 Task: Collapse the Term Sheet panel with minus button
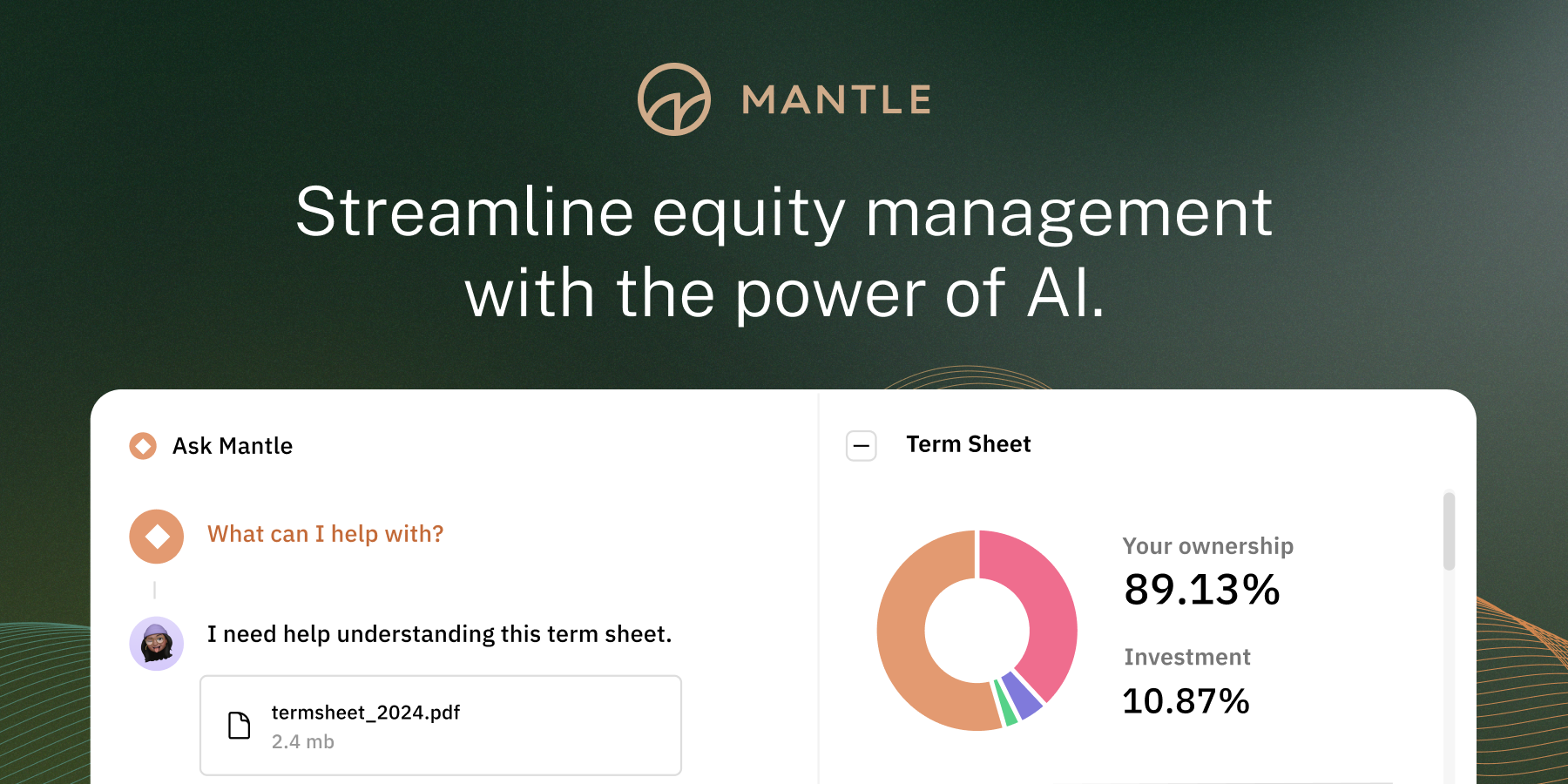point(862,446)
